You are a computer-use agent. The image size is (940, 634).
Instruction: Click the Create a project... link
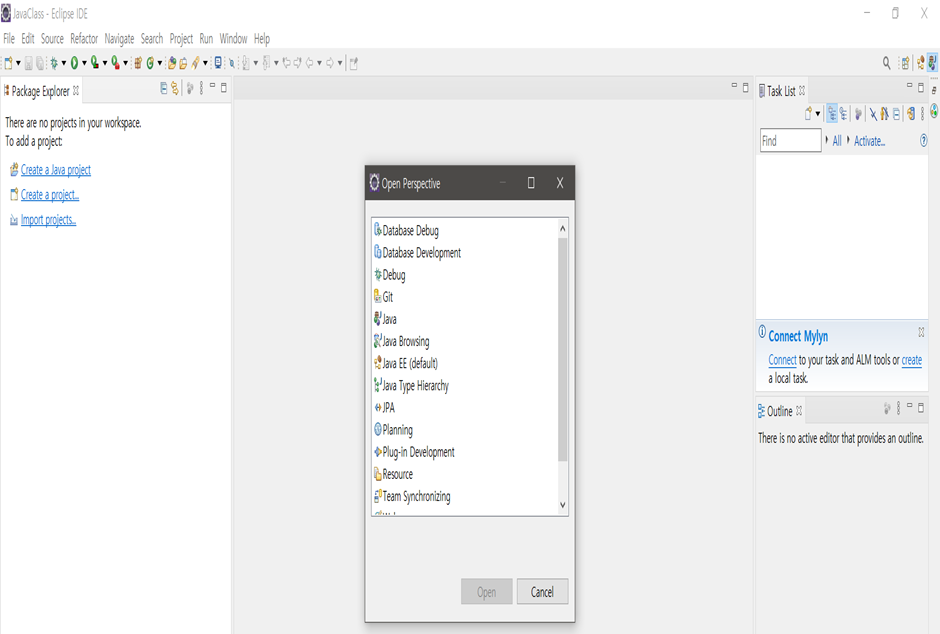pyautogui.click(x=50, y=195)
